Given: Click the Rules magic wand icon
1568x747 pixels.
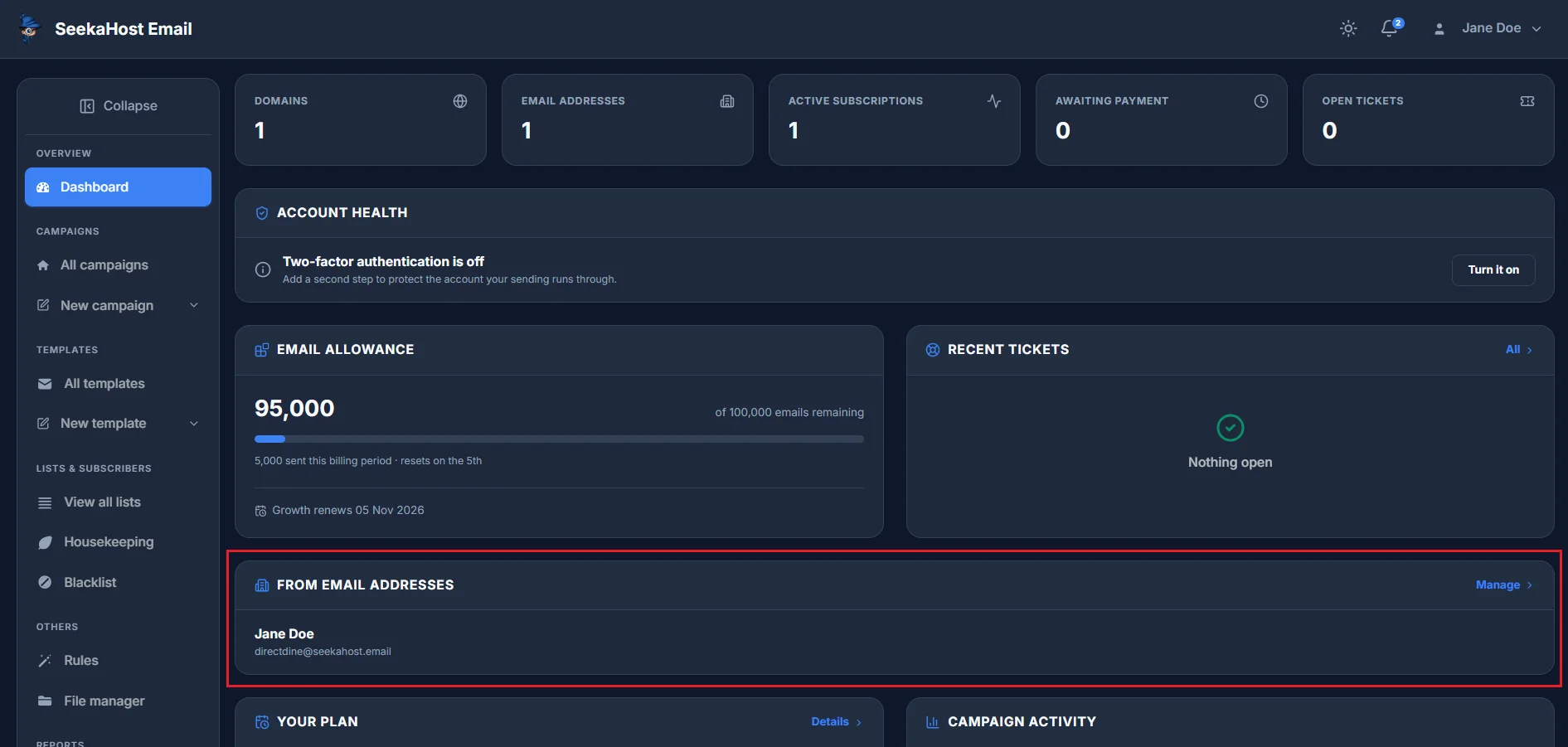Looking at the screenshot, I should 45,661.
